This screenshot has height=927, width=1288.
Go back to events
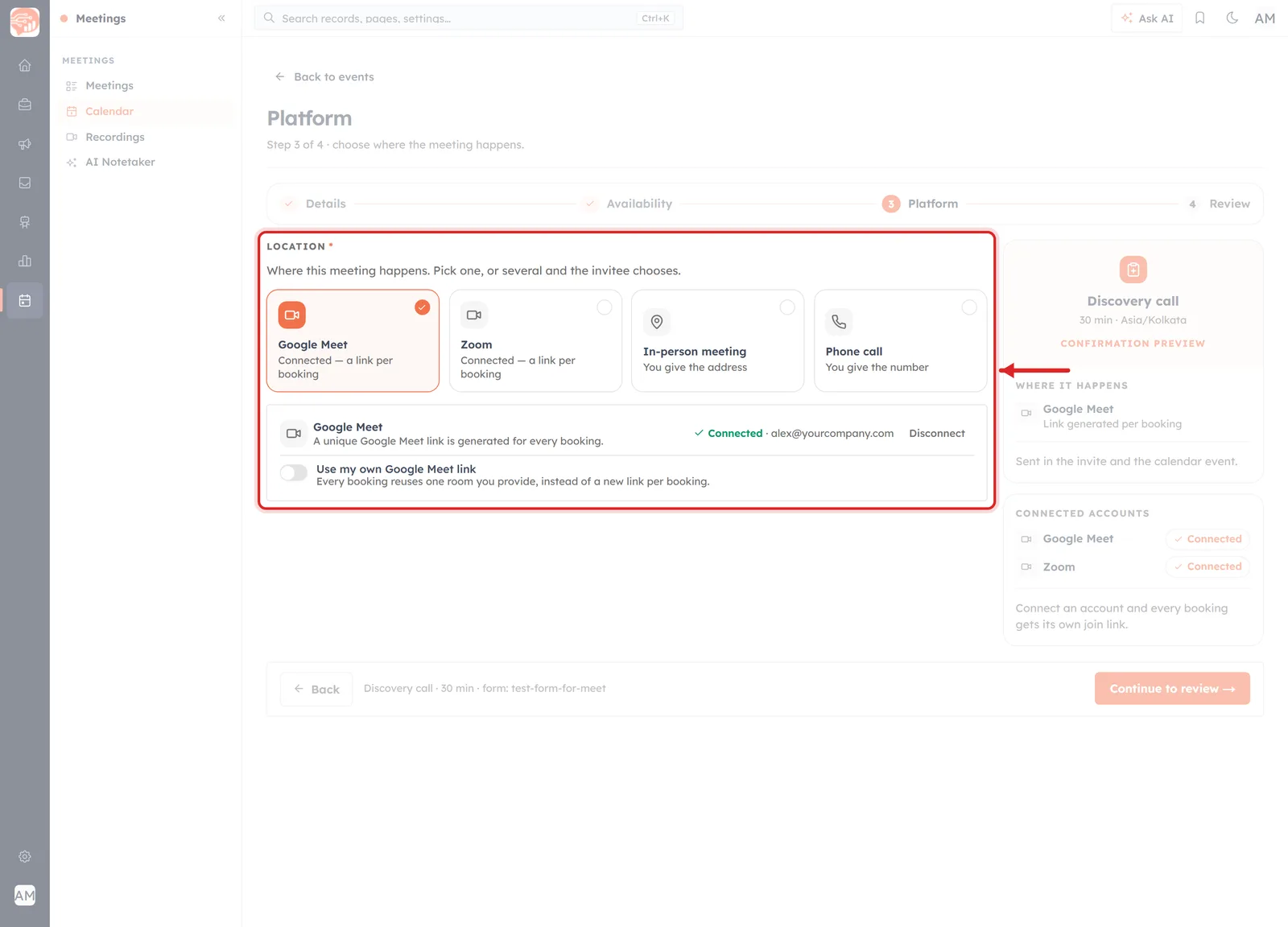tap(324, 76)
